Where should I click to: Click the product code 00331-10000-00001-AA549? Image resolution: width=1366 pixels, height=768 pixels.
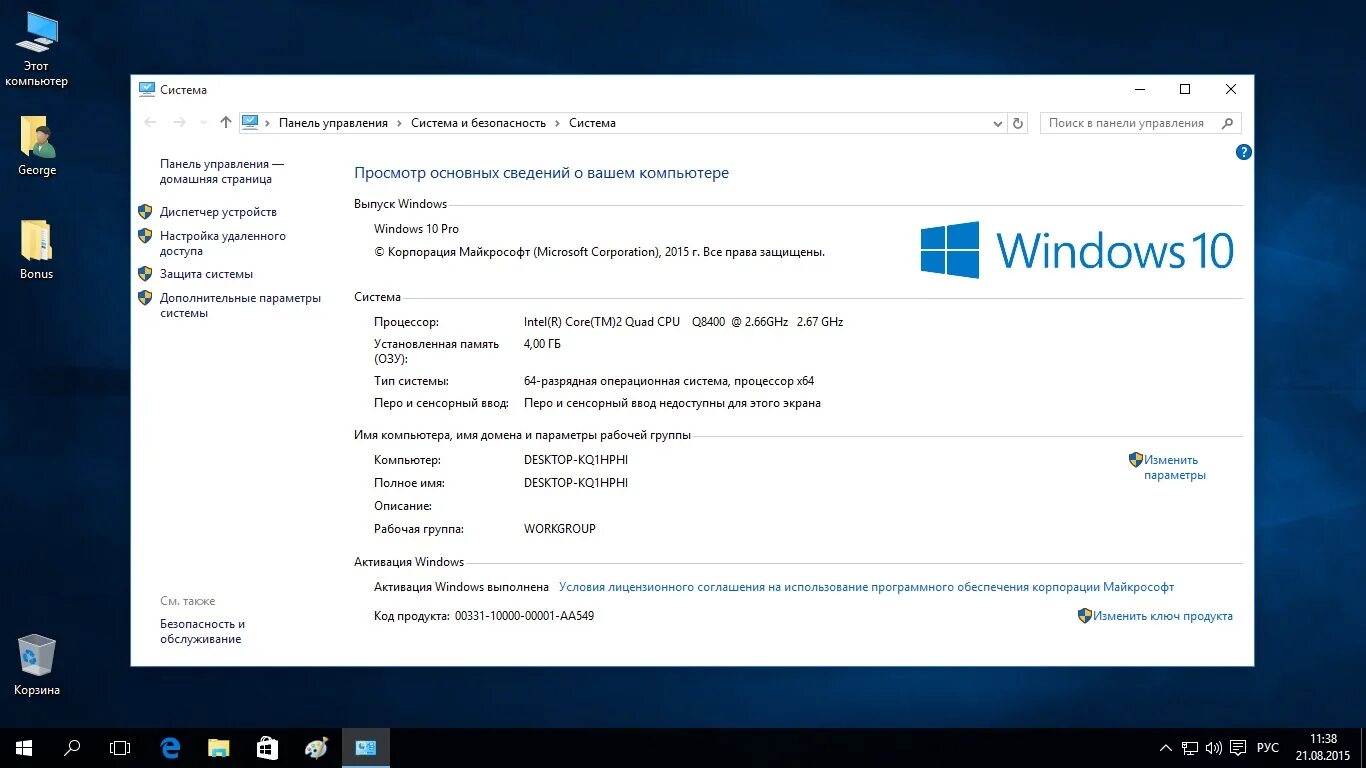pyautogui.click(x=524, y=616)
